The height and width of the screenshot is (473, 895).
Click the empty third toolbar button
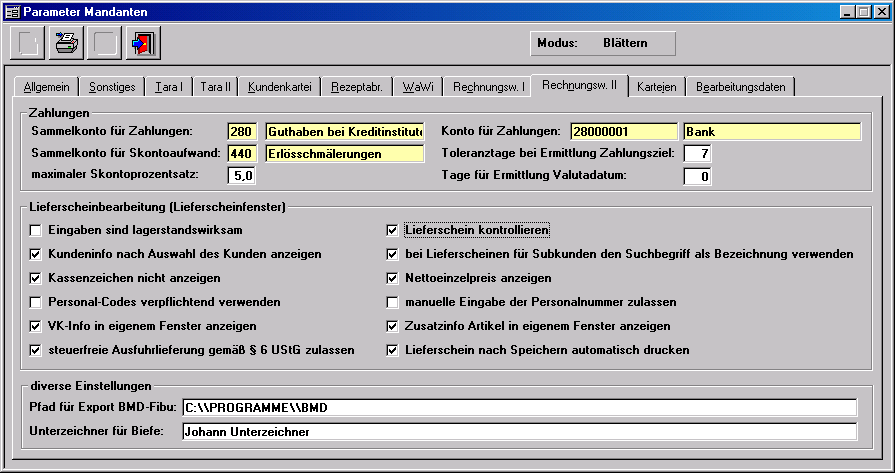click(x=105, y=44)
